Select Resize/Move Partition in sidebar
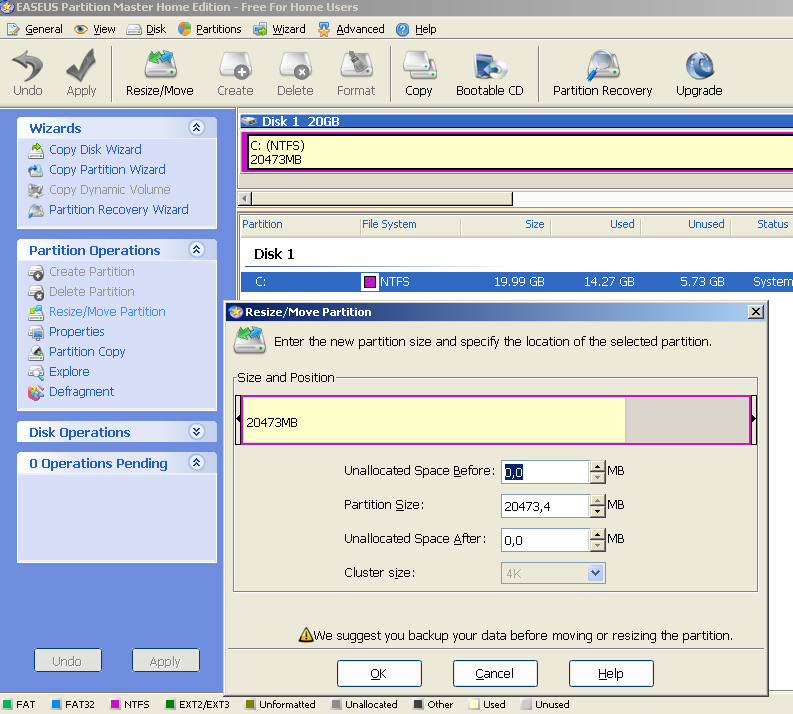This screenshot has height=714, width=793. (107, 312)
